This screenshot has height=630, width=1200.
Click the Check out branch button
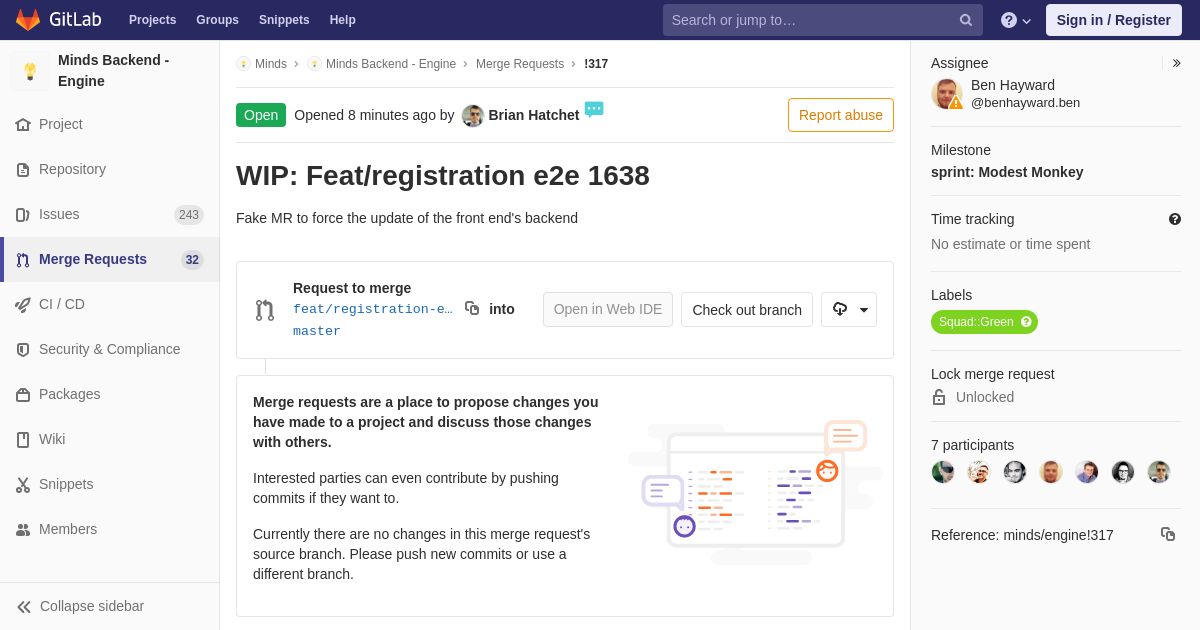tap(747, 310)
